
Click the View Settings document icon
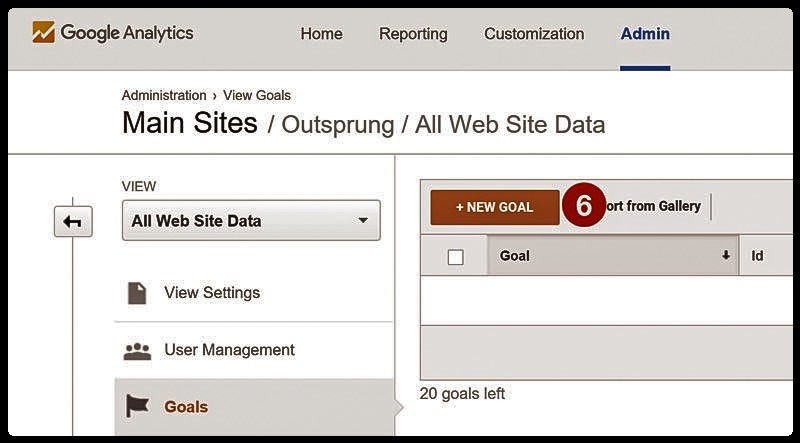(x=137, y=293)
